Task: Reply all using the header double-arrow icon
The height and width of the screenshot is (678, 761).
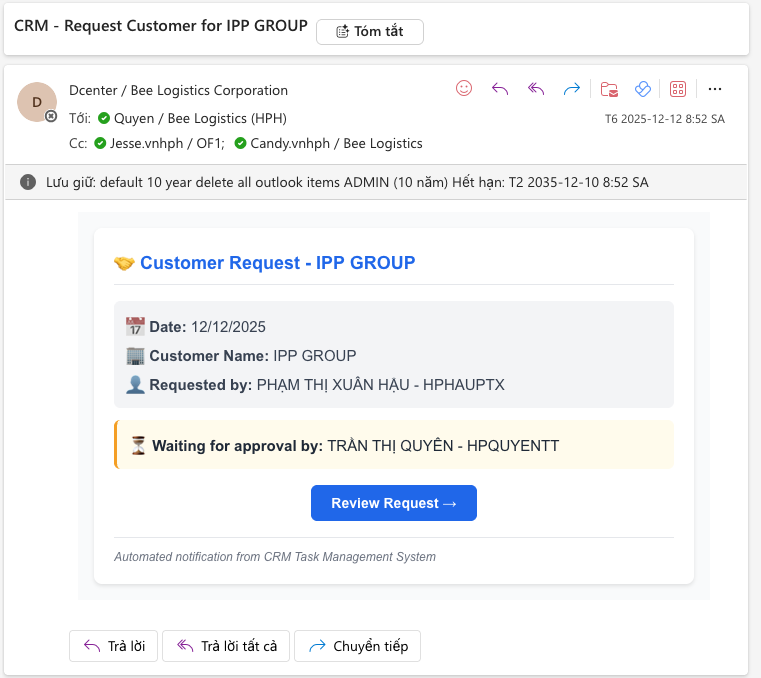Action: (x=536, y=89)
